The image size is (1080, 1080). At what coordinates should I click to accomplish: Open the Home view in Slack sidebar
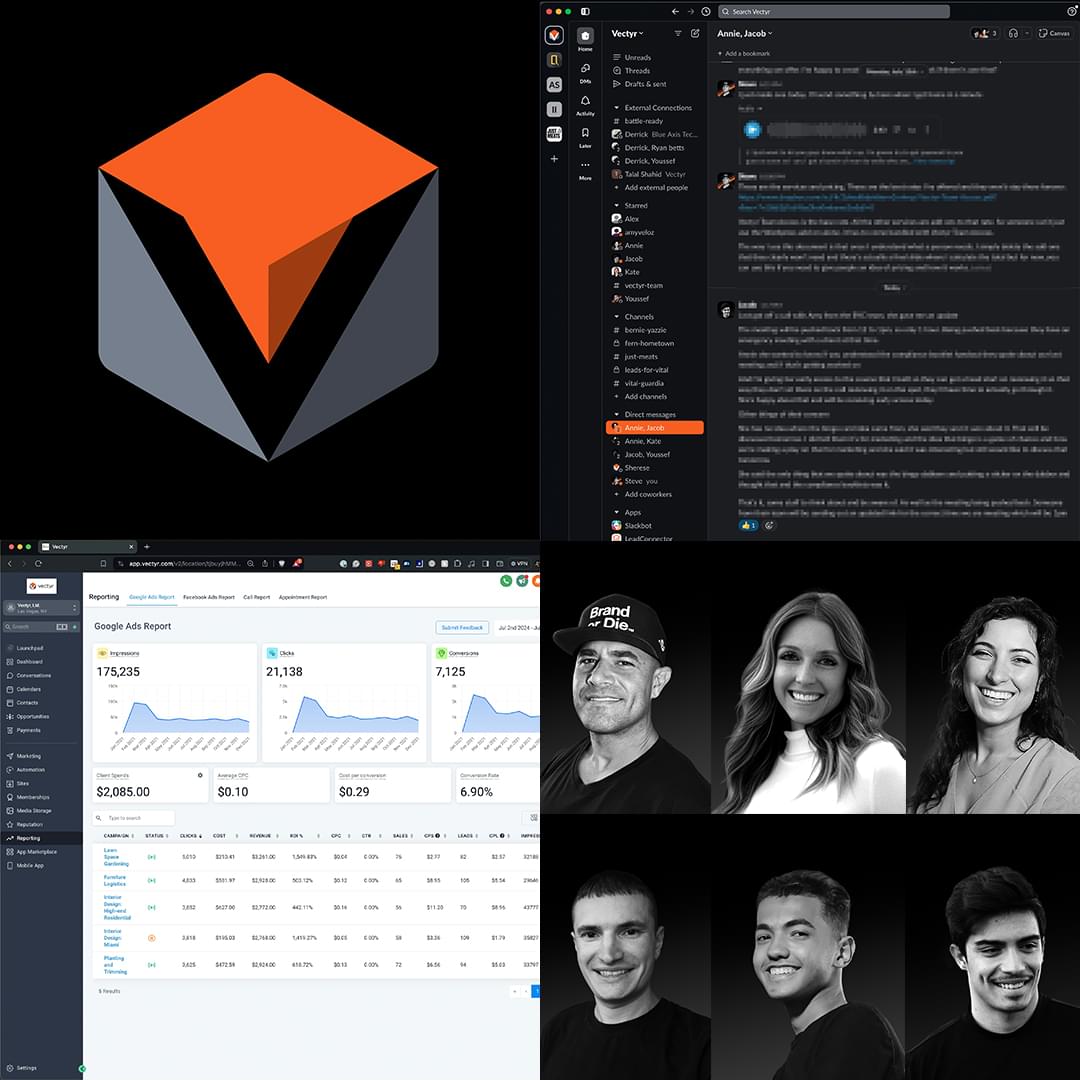click(585, 37)
